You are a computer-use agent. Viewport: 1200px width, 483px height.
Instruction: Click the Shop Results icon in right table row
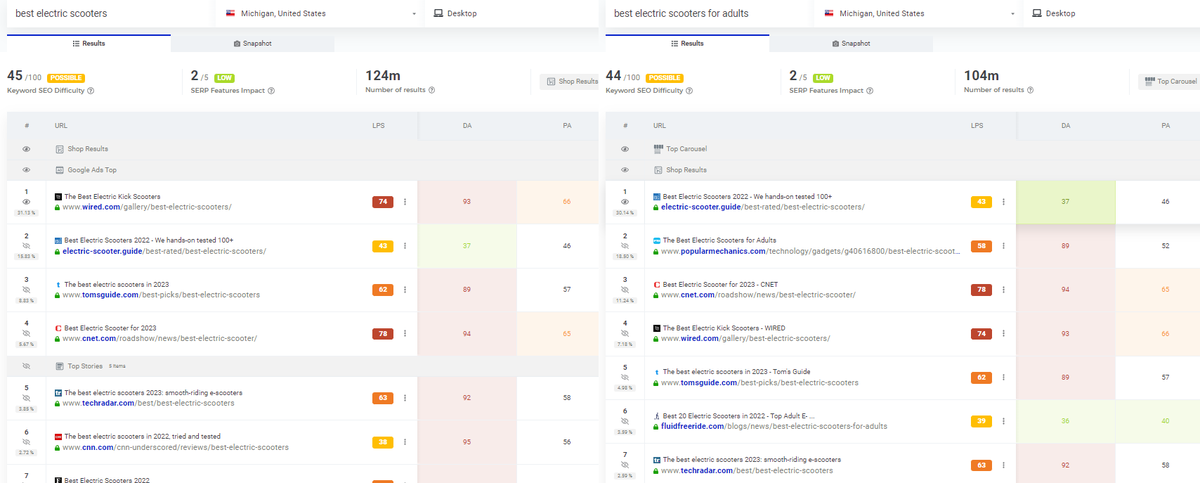657,170
